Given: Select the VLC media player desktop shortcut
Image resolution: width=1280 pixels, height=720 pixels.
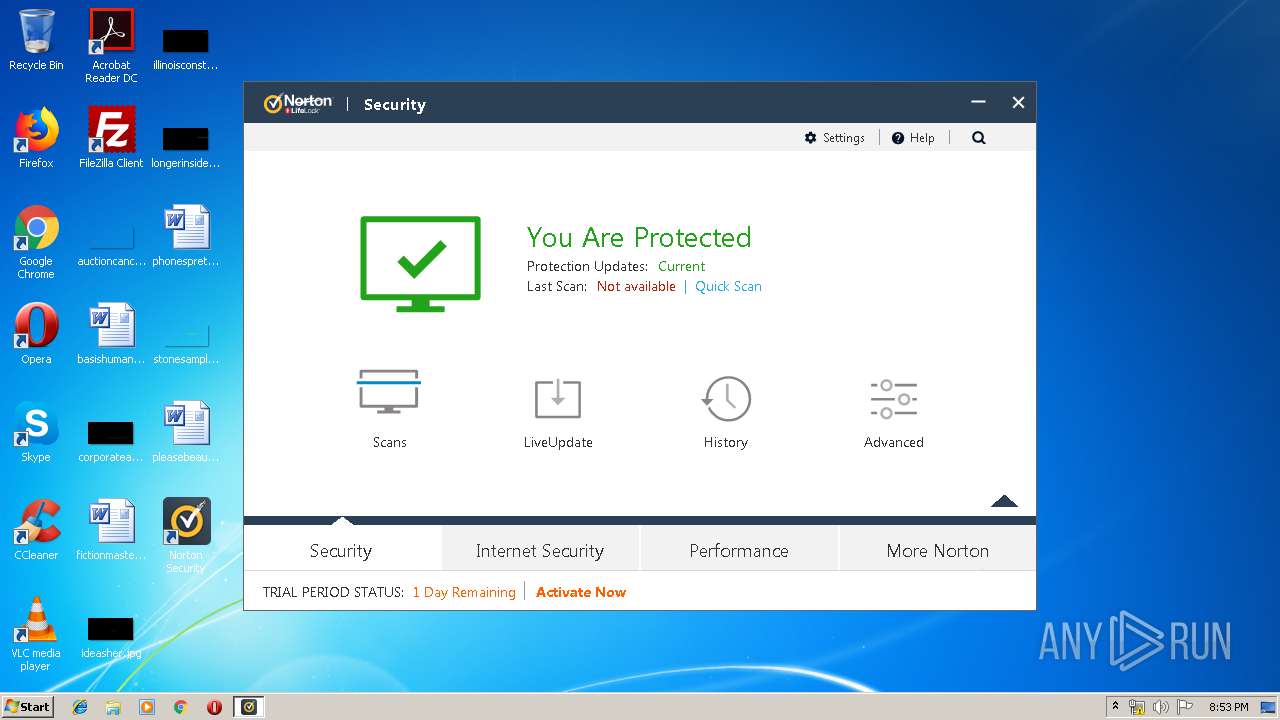Looking at the screenshot, I should 36,634.
